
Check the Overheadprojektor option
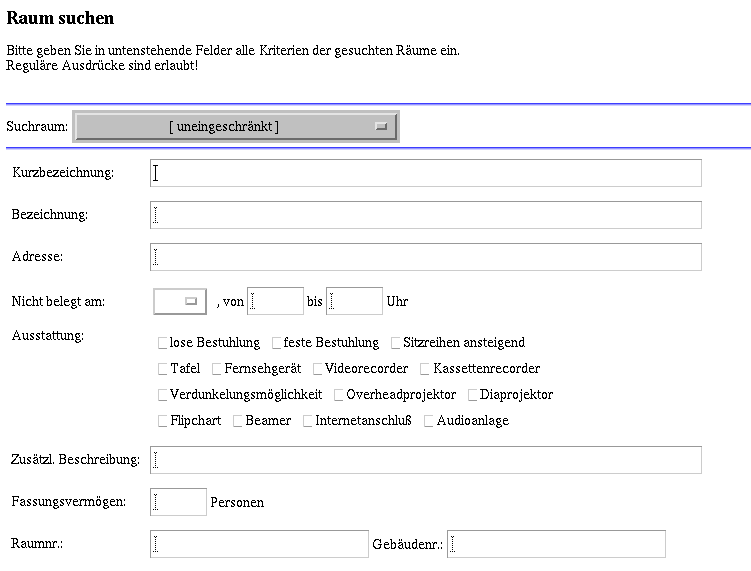pos(340,395)
